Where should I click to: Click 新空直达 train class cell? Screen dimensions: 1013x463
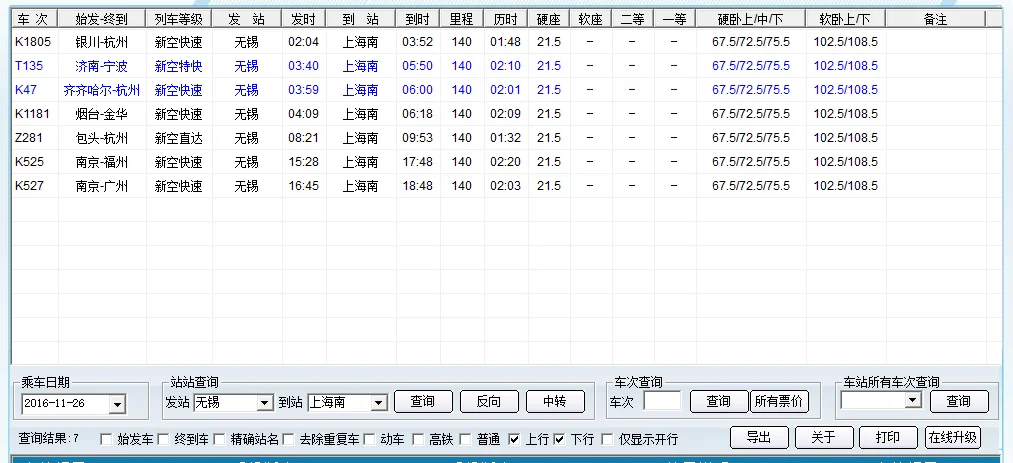(178, 138)
